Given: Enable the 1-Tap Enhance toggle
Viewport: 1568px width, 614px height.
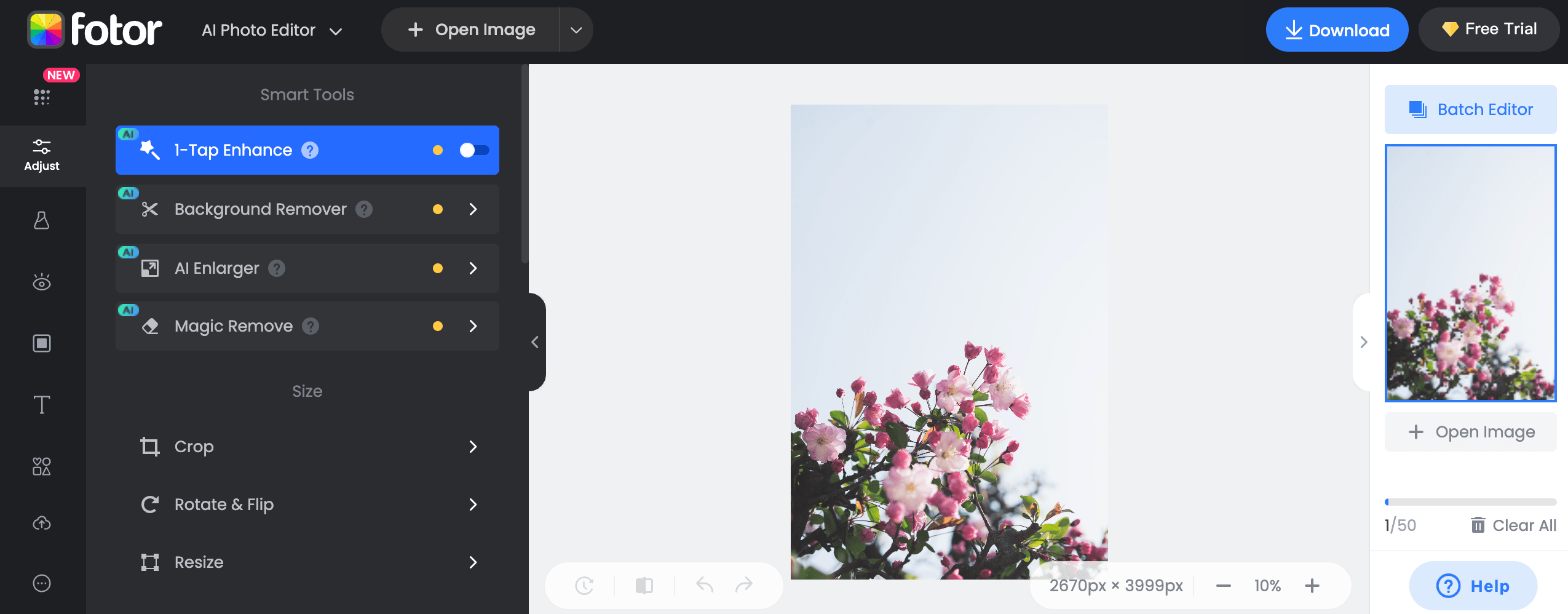Looking at the screenshot, I should pos(473,150).
